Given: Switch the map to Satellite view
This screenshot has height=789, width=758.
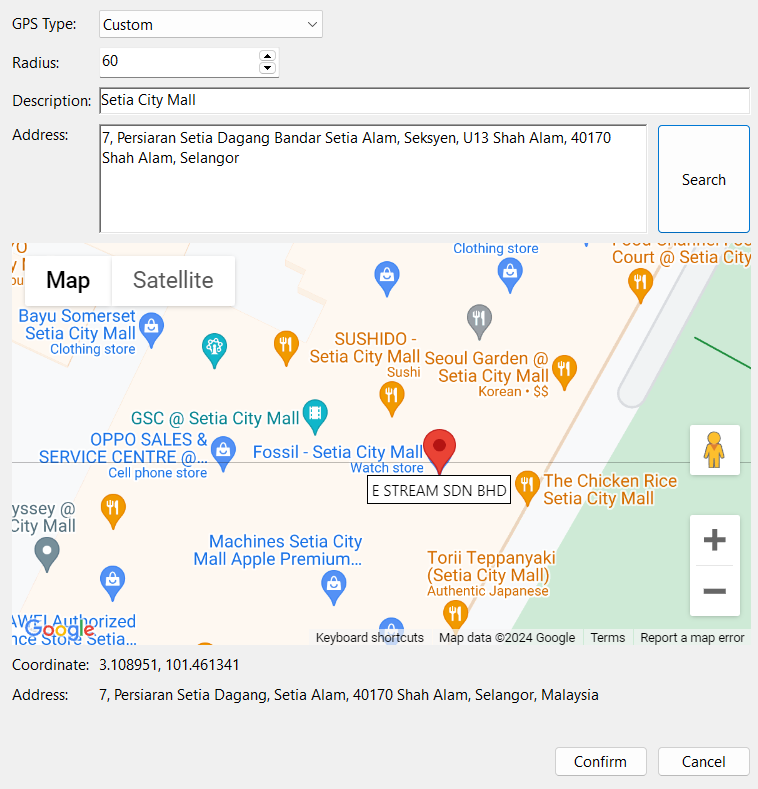Looking at the screenshot, I should [173, 280].
